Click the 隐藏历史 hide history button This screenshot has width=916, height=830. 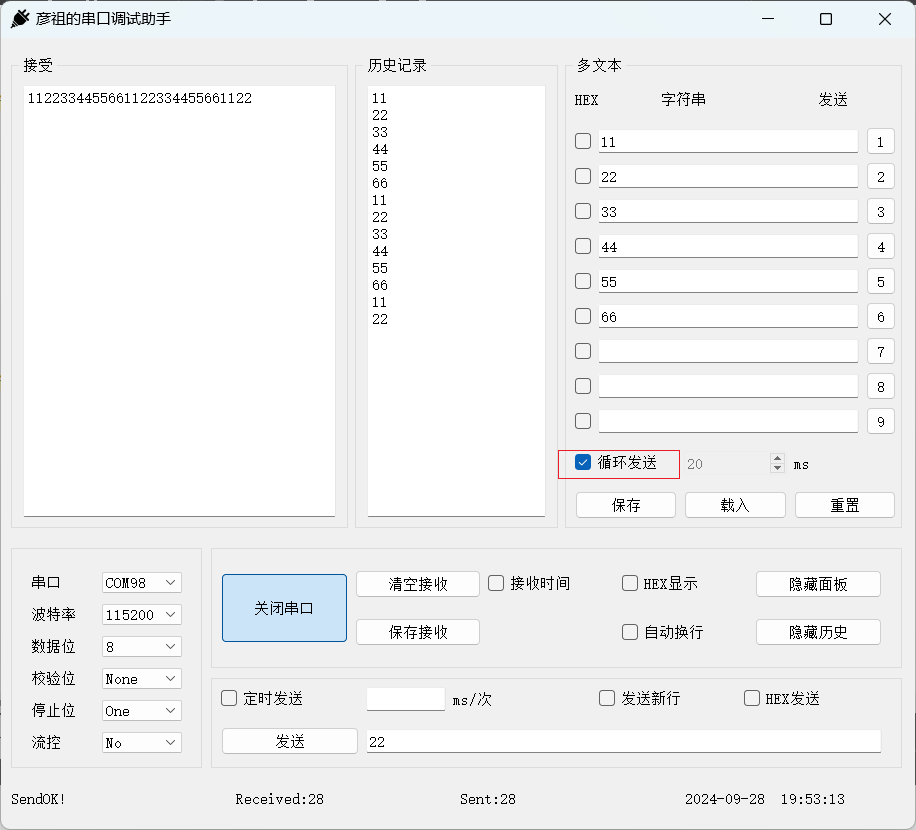[818, 632]
